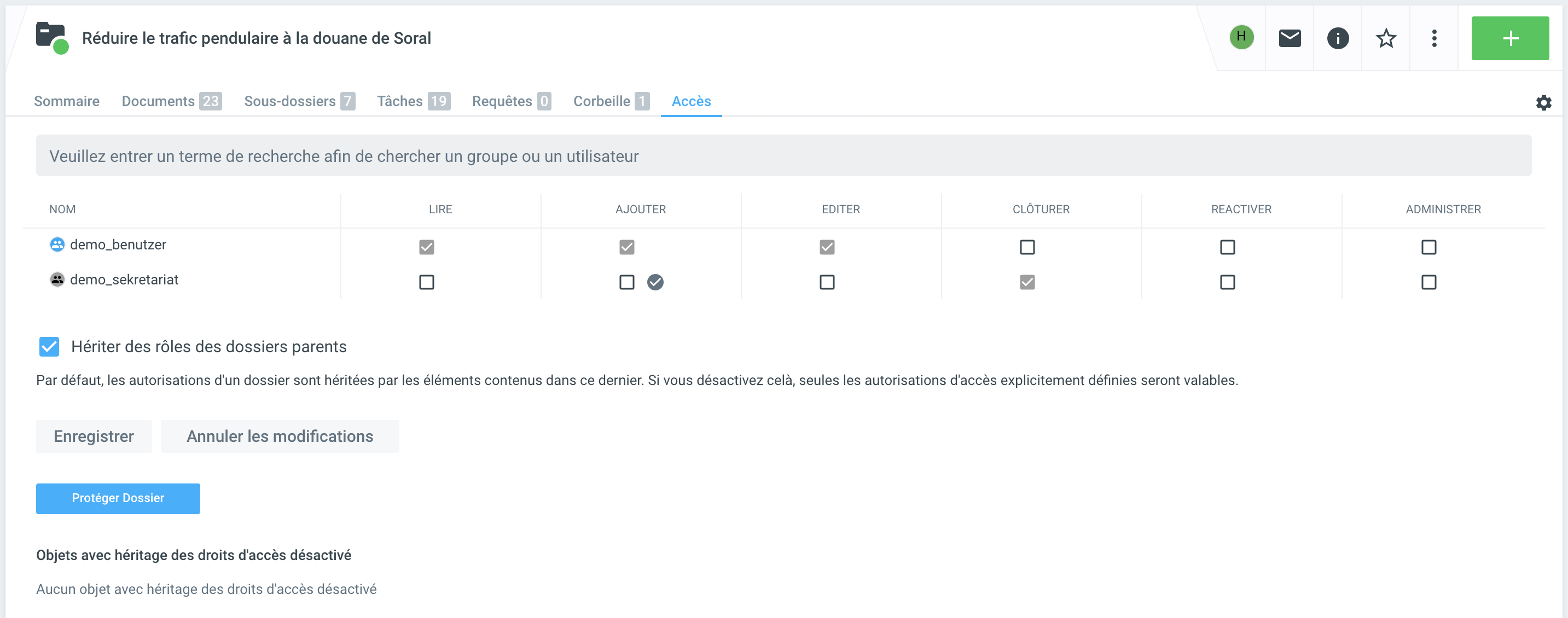Focus the group or user search field

pos(783,156)
